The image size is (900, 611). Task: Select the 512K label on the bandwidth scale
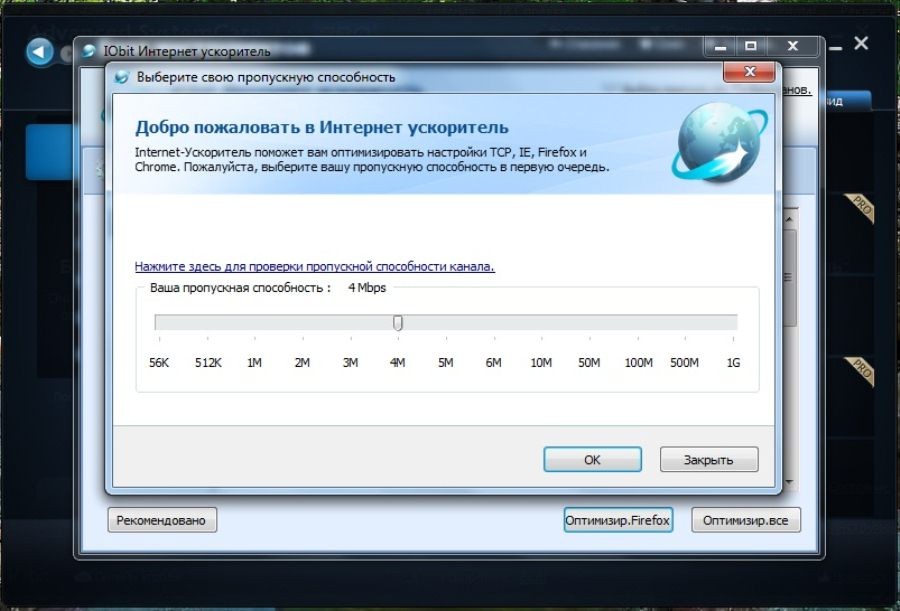pyautogui.click(x=208, y=363)
